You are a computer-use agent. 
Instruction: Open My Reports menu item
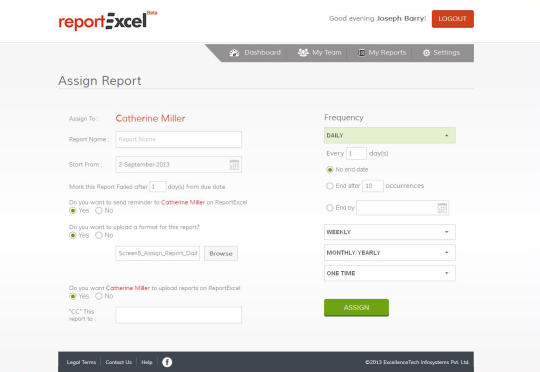382,53
